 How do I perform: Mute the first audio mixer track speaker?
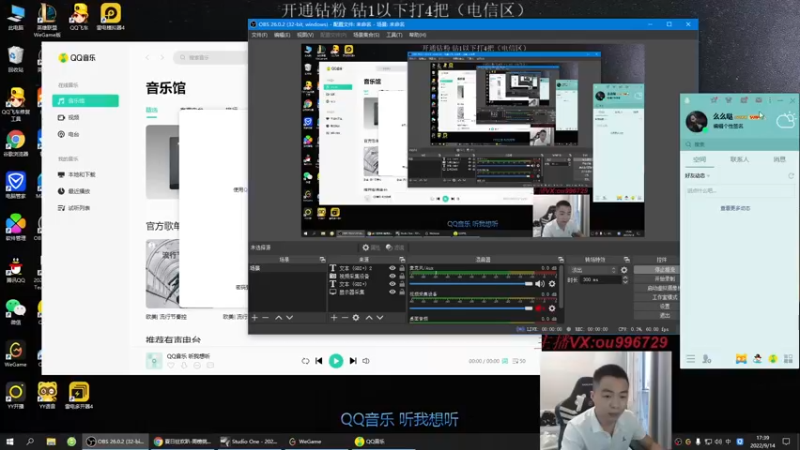540,284
